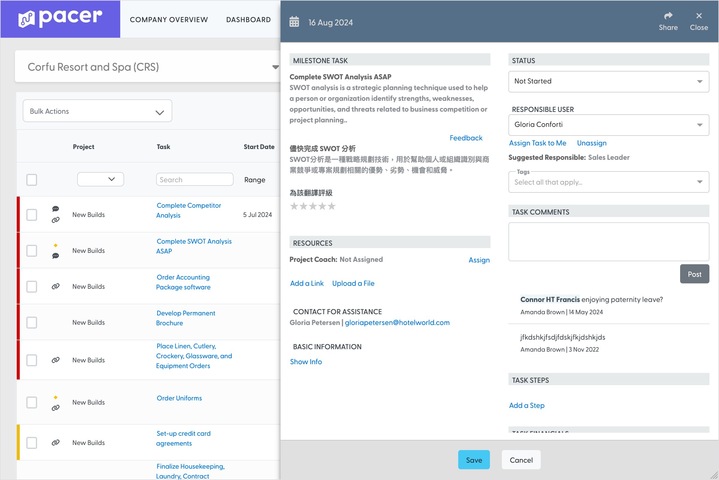Screen dimensions: 719x480
Task: Open the Status dropdown showing Not Started
Action: pyautogui.click(x=608, y=81)
